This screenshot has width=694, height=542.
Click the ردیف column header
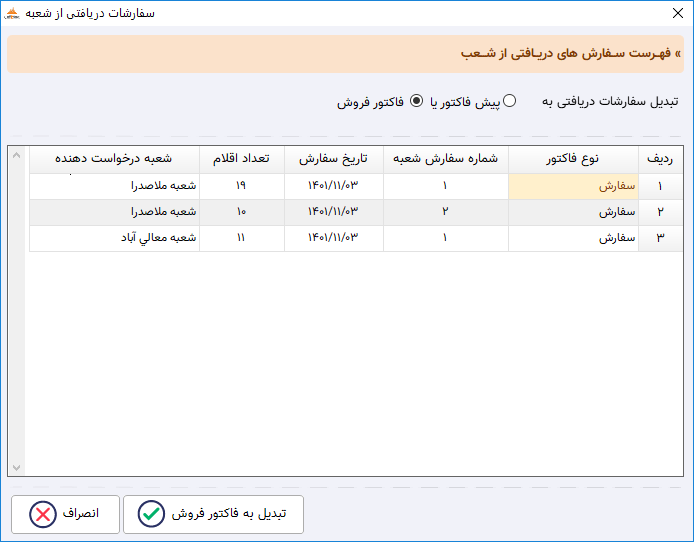click(x=660, y=159)
